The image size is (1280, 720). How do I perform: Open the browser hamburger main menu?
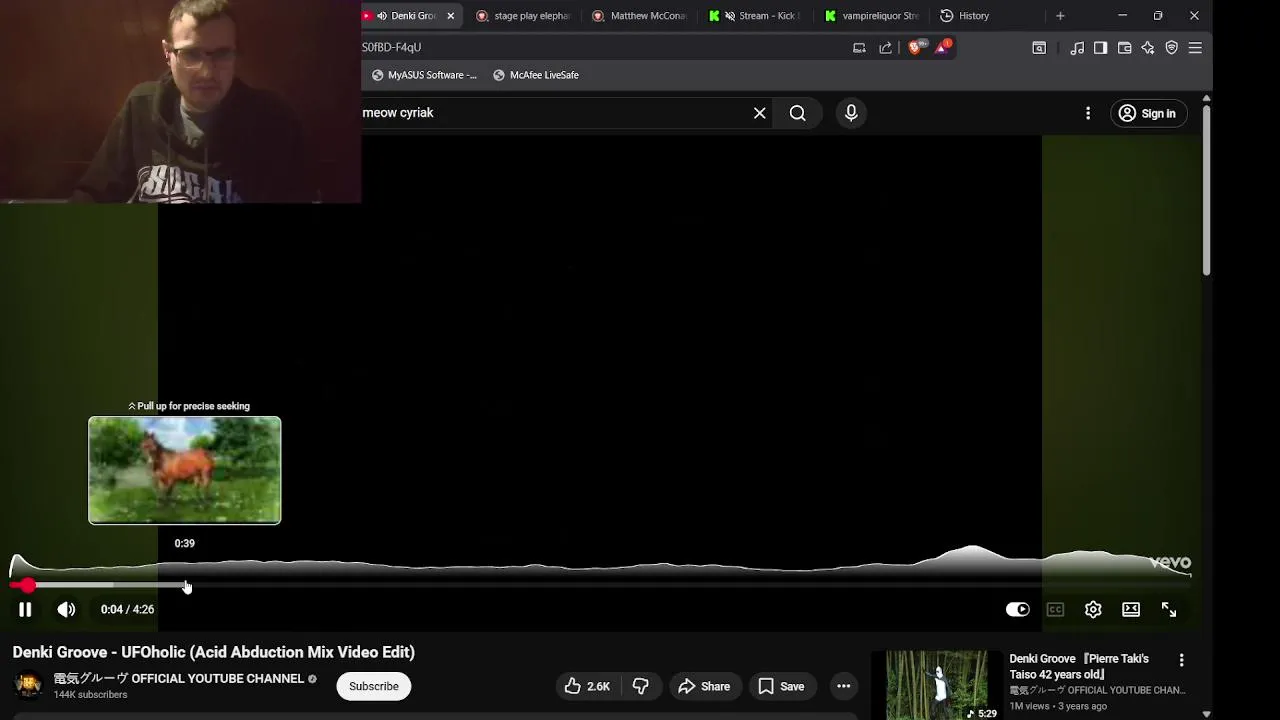1195,47
